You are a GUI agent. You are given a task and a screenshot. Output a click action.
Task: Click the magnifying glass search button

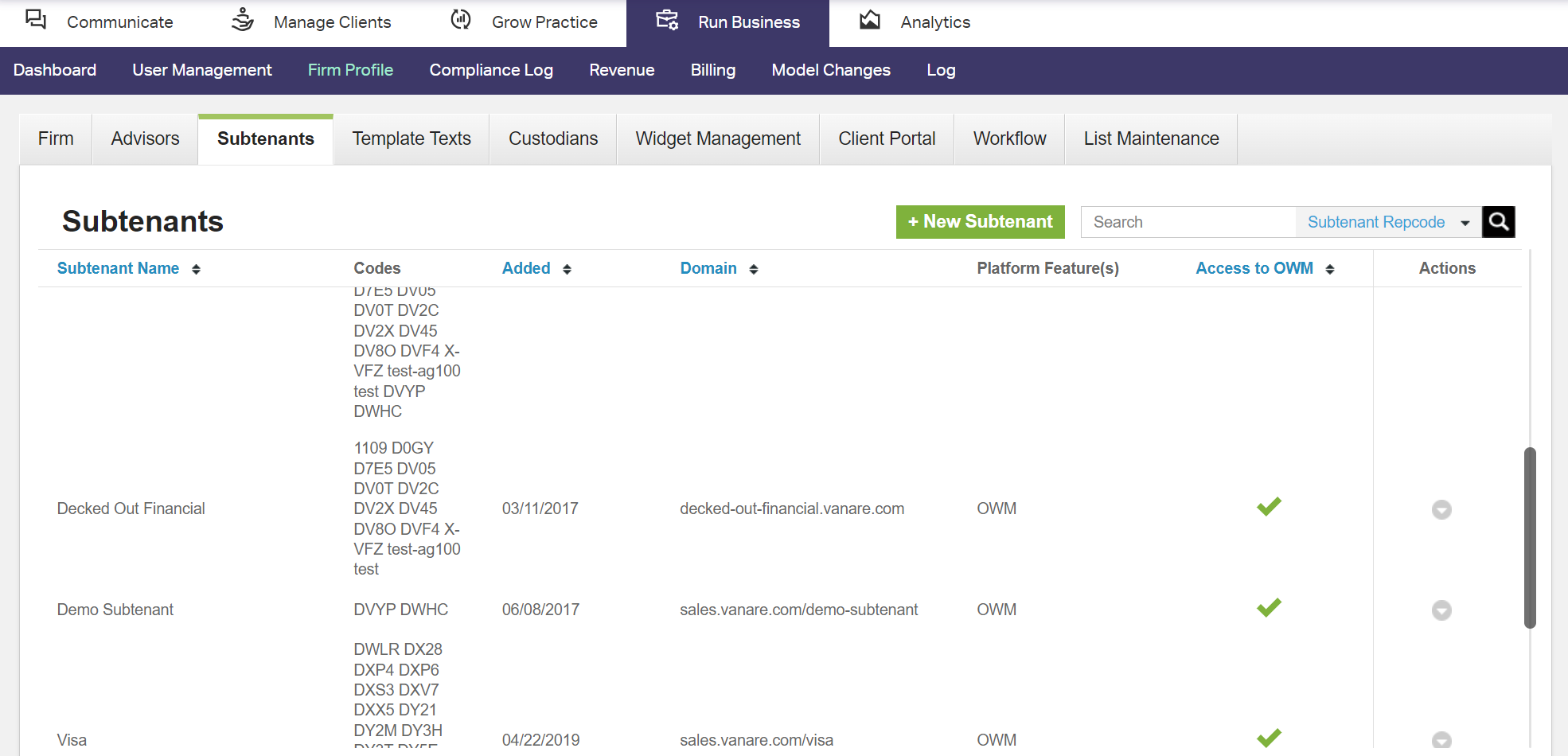click(1499, 222)
